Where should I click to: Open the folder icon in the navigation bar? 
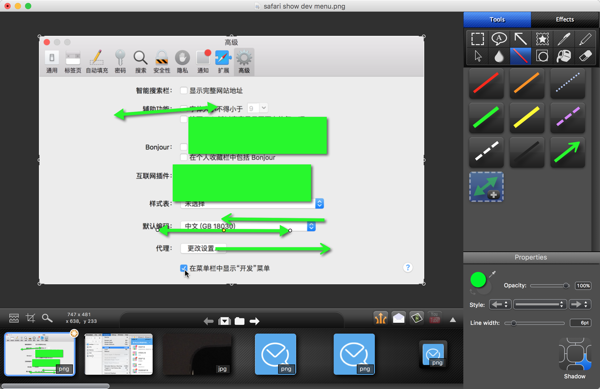point(240,321)
